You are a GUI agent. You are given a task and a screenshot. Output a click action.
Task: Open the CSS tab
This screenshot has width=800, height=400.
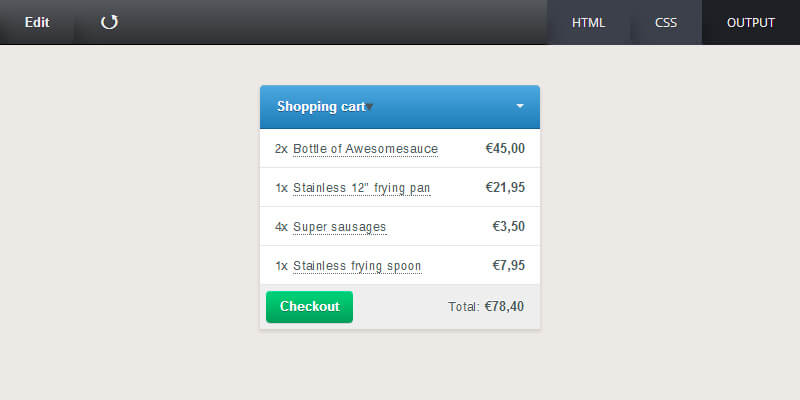[666, 22]
